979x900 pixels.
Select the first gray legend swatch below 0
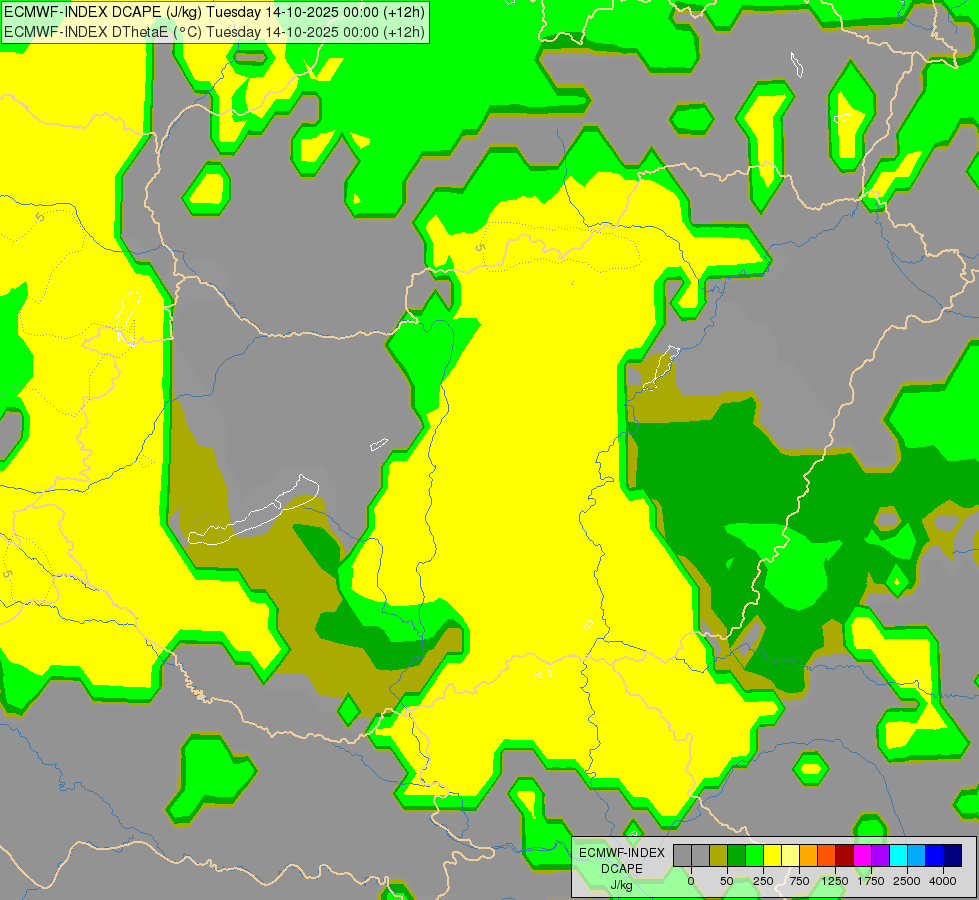[682, 855]
